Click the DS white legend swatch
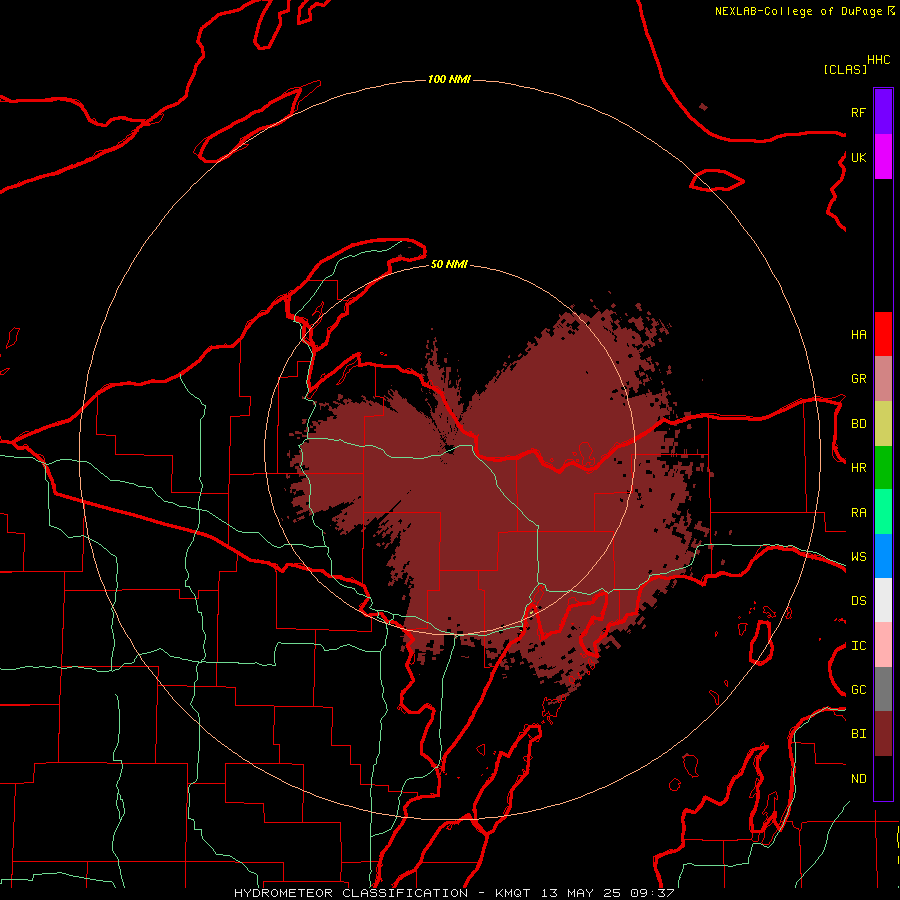The height and width of the screenshot is (900, 900). (x=883, y=600)
